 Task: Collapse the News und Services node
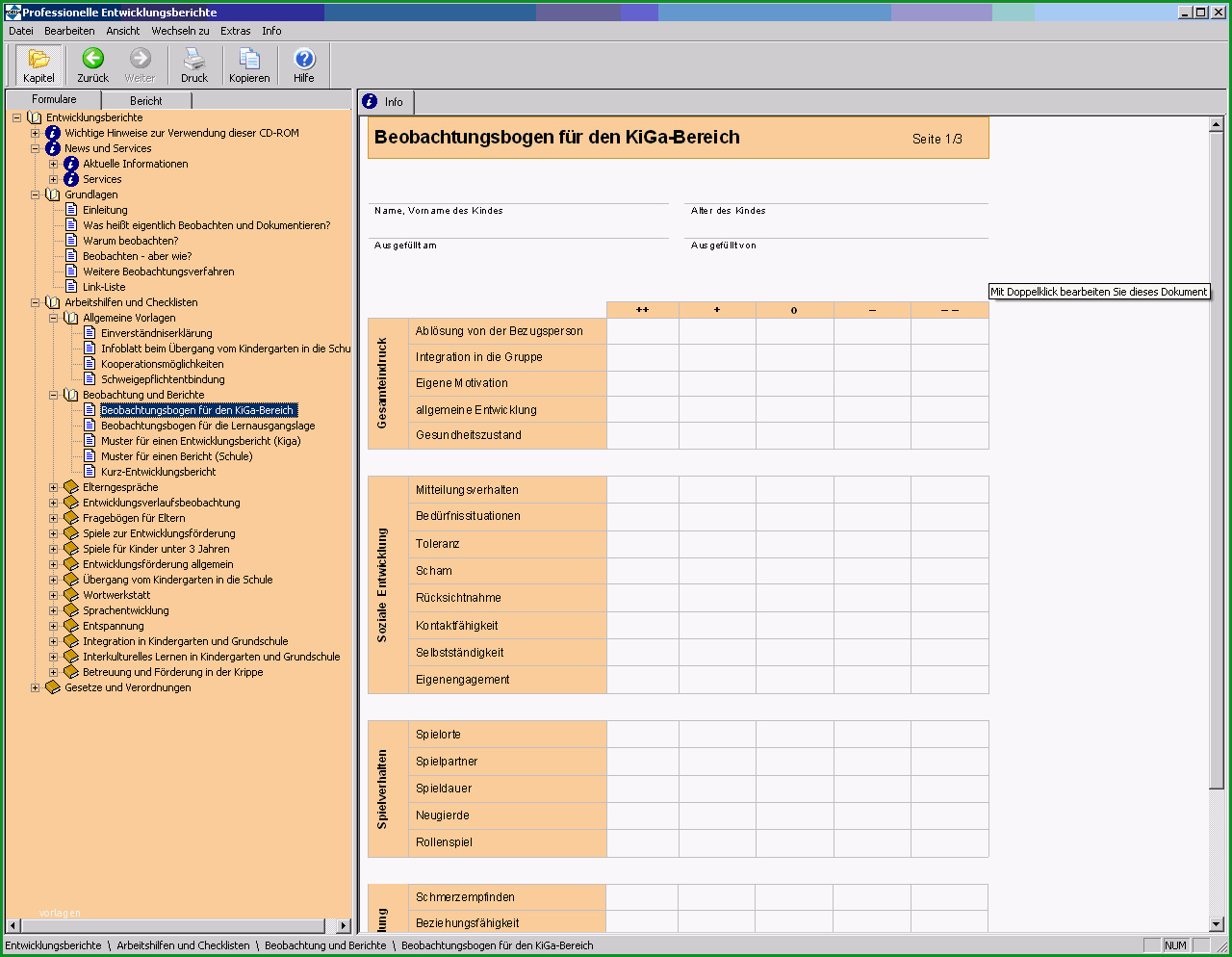(x=35, y=148)
